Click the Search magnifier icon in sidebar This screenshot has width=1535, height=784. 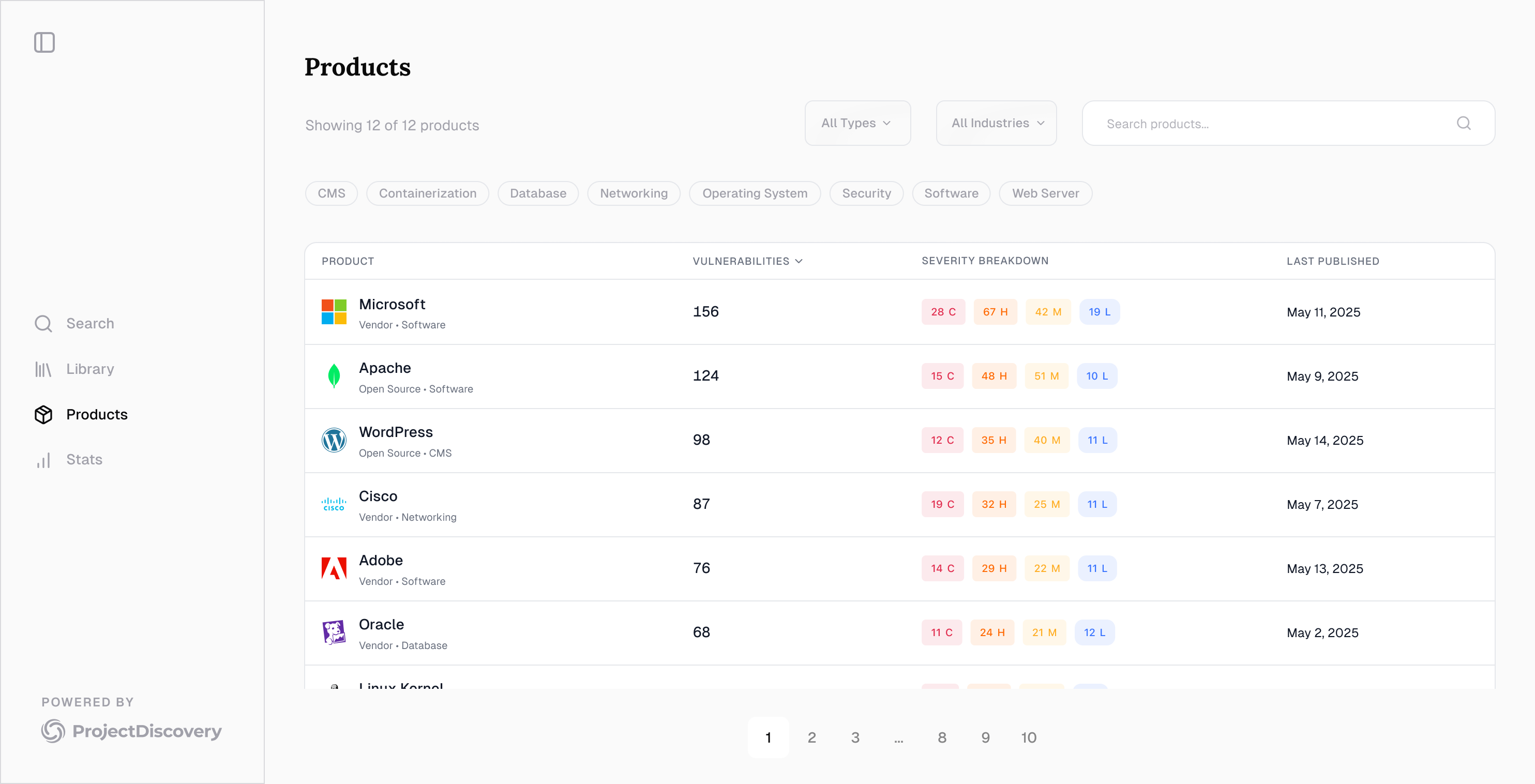(43, 324)
